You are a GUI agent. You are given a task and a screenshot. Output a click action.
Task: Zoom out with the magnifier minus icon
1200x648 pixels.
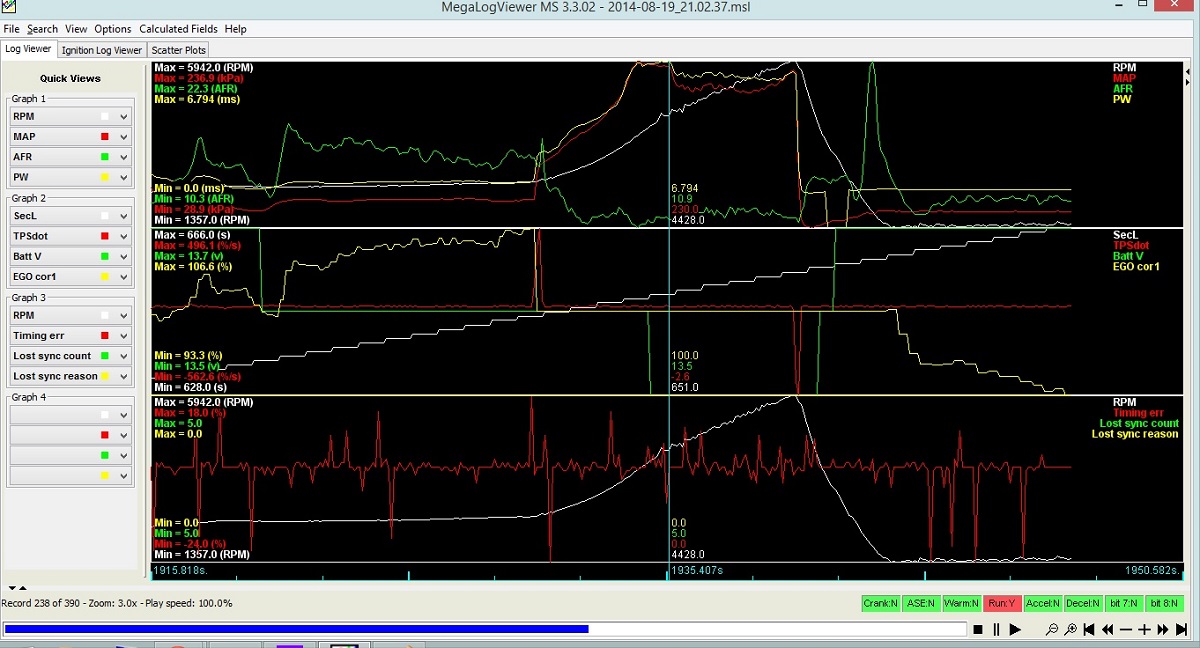pyautogui.click(x=1051, y=630)
